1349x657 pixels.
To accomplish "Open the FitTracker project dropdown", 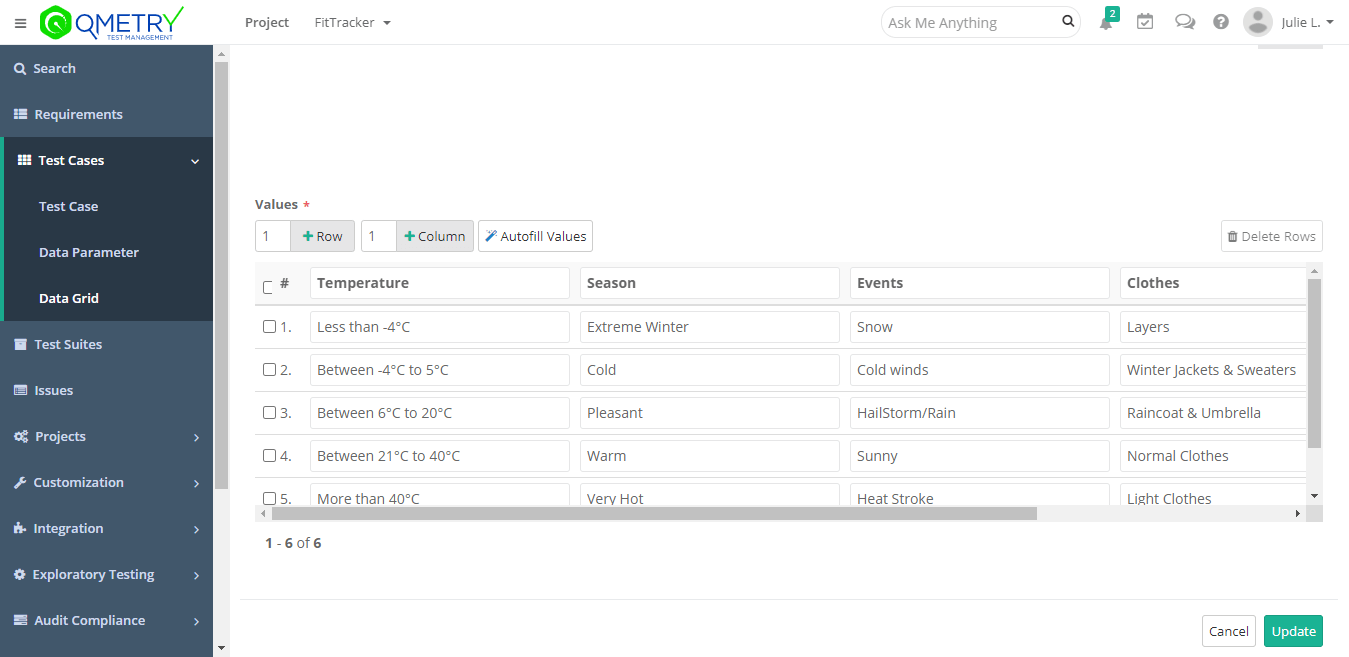I will [352, 22].
